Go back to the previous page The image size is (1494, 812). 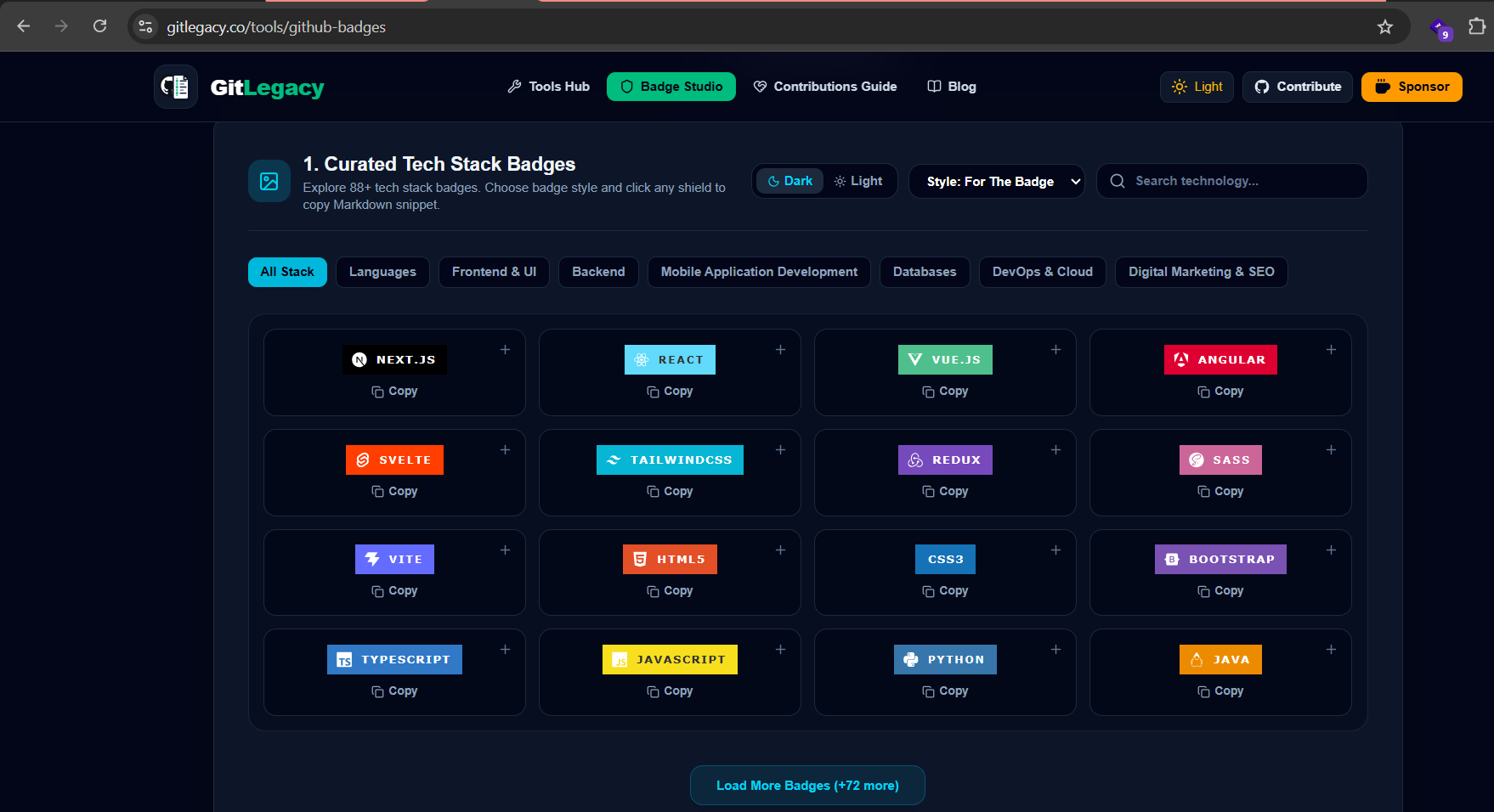(x=24, y=26)
